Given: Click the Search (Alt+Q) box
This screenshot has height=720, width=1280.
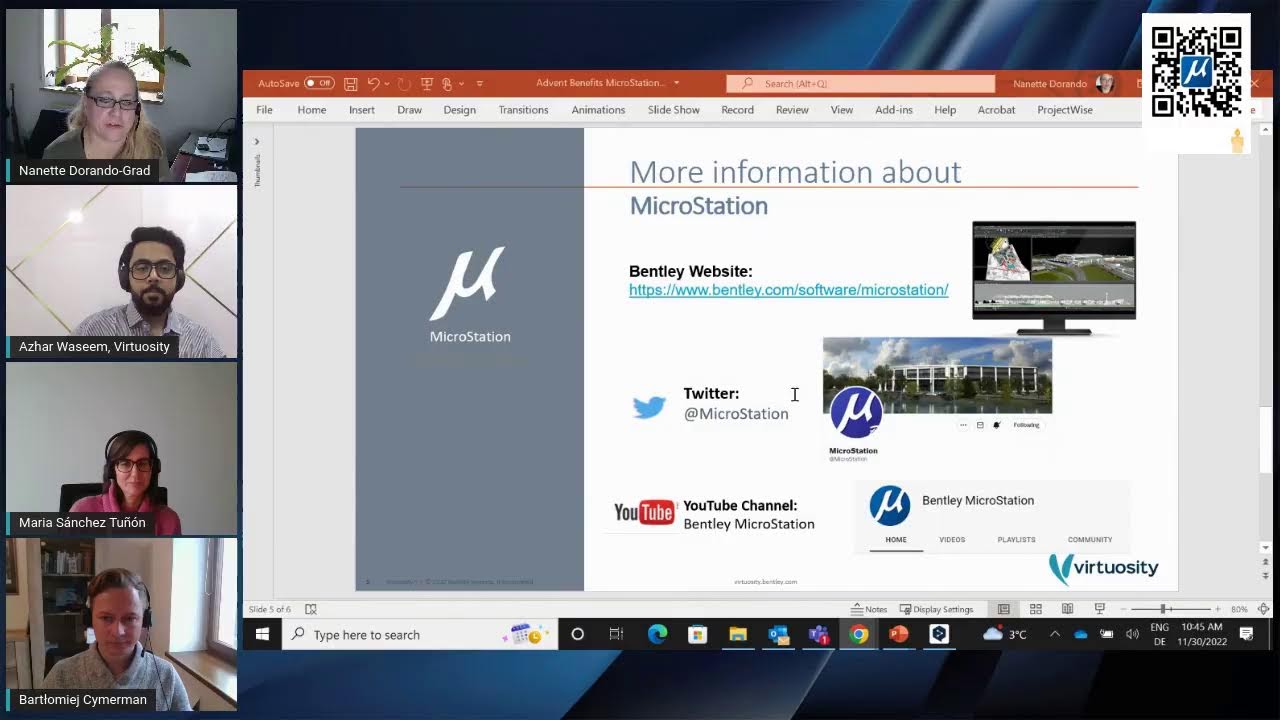Looking at the screenshot, I should tap(861, 84).
